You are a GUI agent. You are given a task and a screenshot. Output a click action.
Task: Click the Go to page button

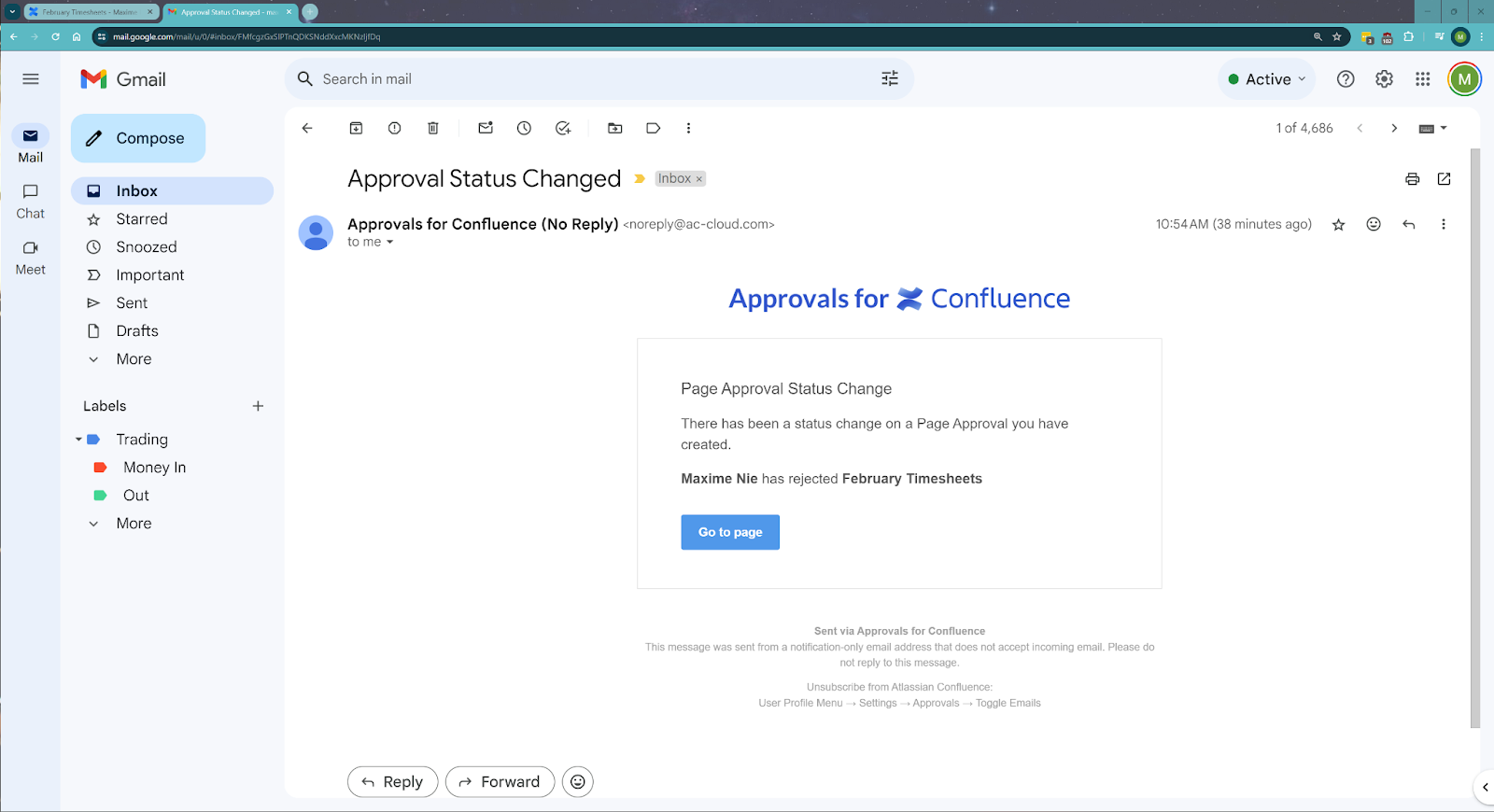point(730,532)
